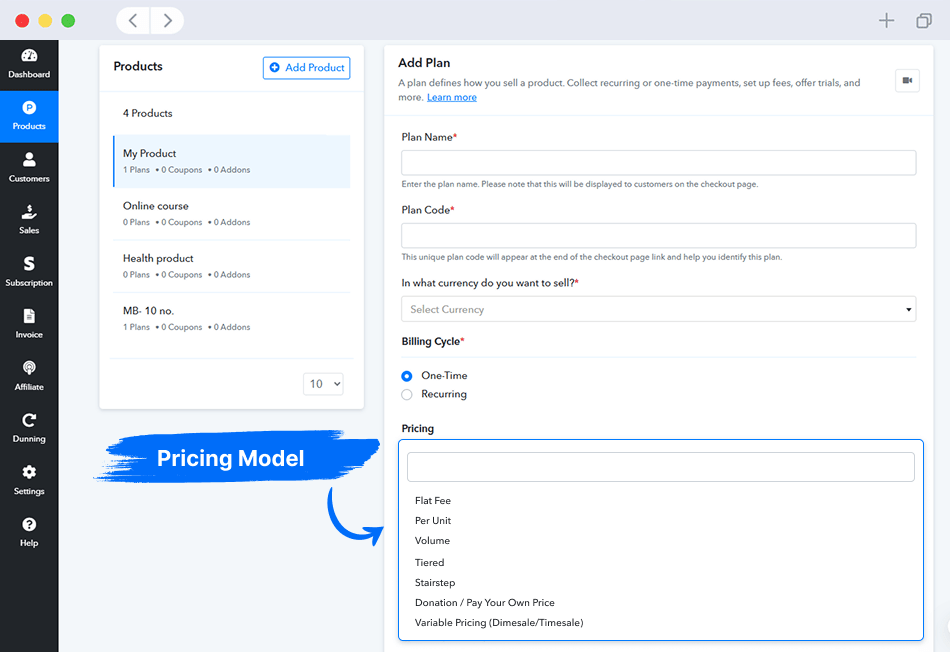The image size is (950, 652).
Task: Switch to the Products section
Action: 29,116
